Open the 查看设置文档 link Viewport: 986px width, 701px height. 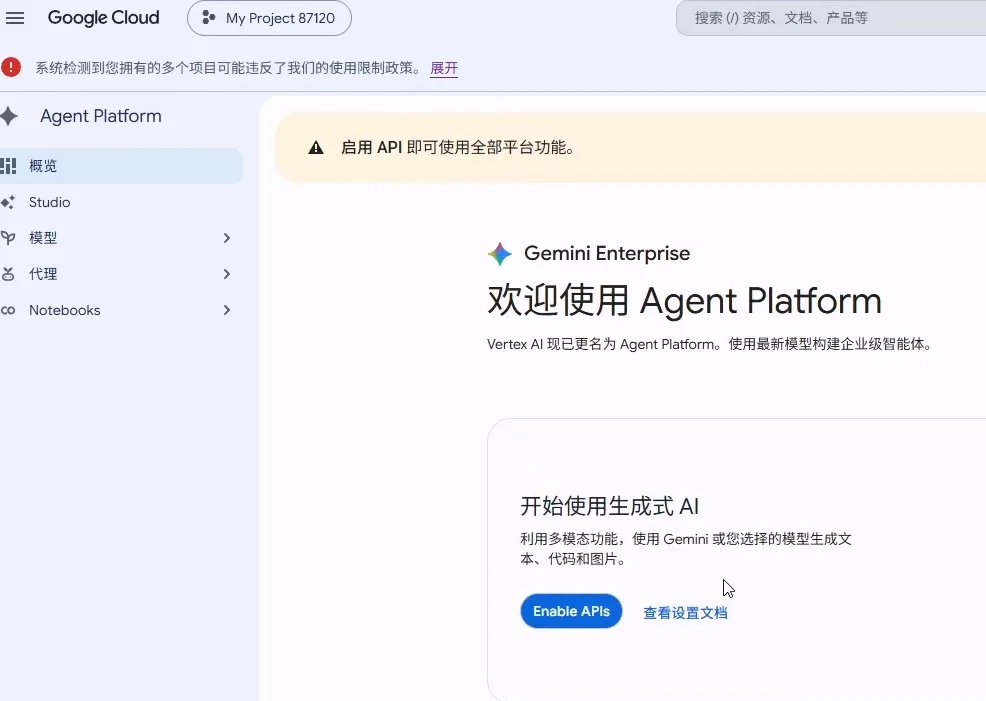(x=685, y=613)
